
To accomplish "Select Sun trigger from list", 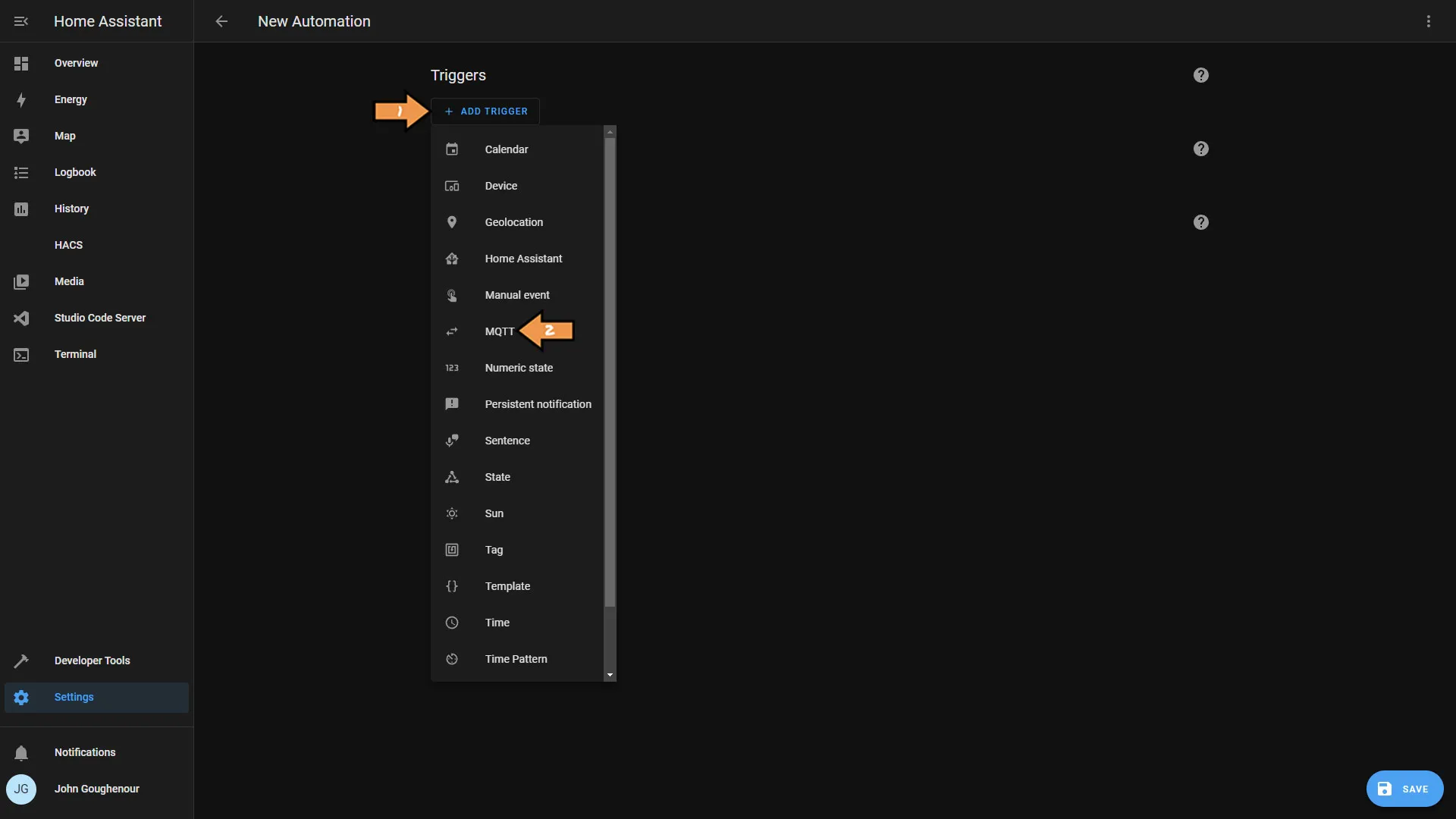I will pyautogui.click(x=494, y=513).
